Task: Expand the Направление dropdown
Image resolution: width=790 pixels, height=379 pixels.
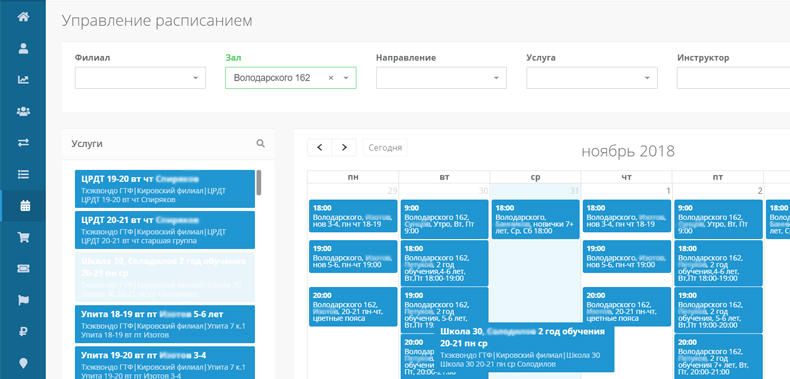Action: click(x=441, y=78)
